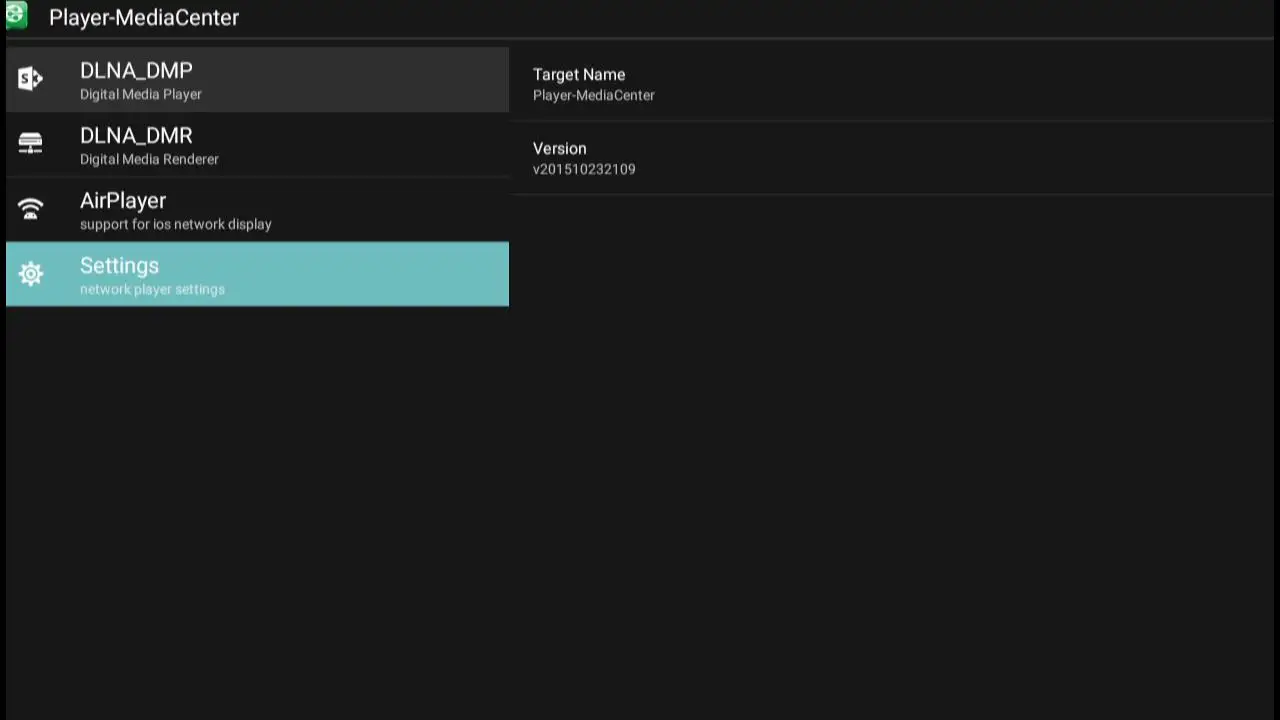
Task: Click the 'network player settings' subtitle
Action: (152, 289)
